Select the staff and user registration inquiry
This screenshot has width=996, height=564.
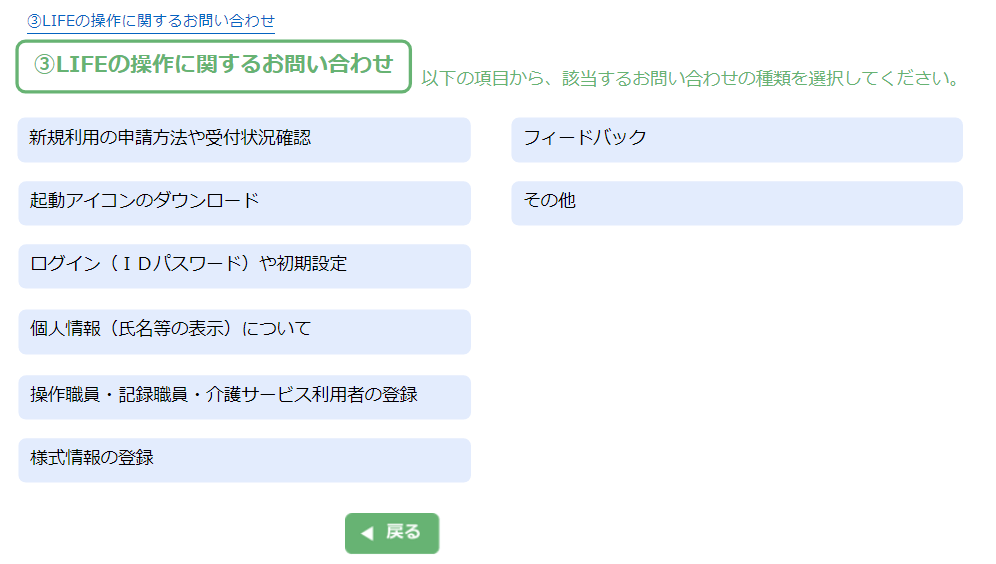point(244,396)
